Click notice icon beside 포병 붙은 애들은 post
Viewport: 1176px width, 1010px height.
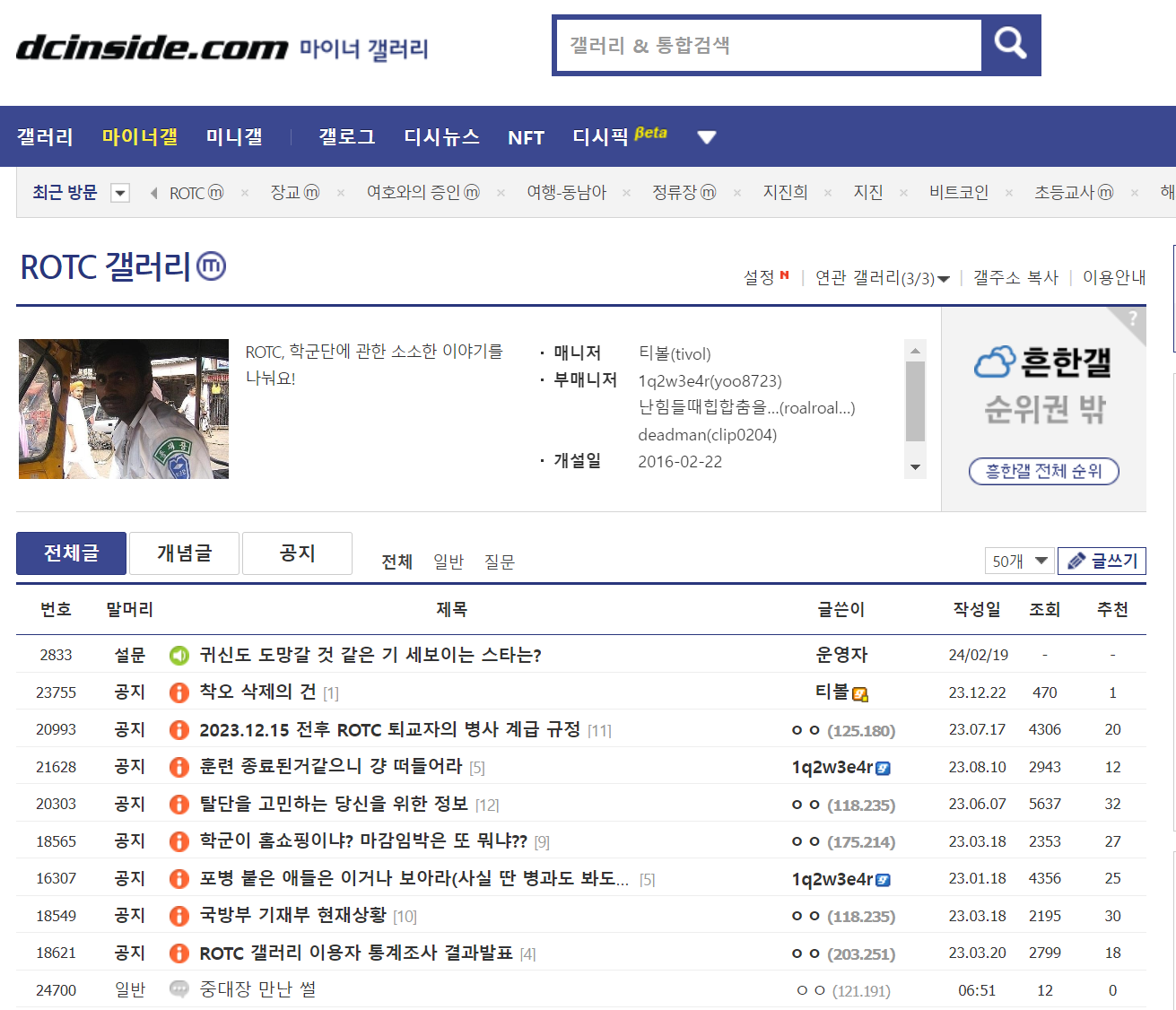pyautogui.click(x=179, y=879)
